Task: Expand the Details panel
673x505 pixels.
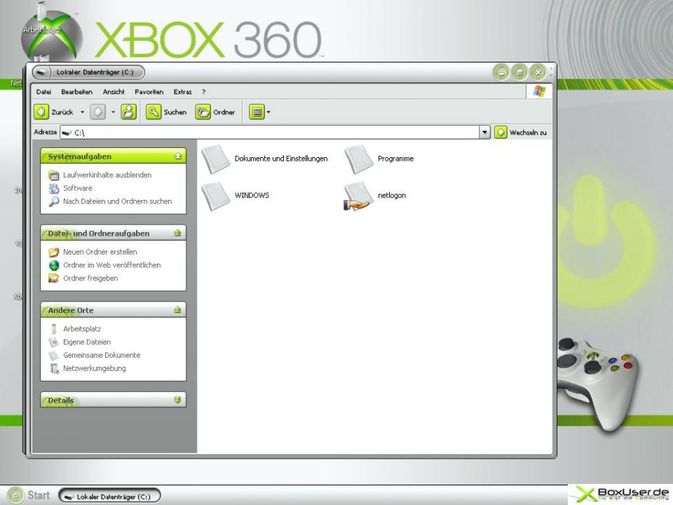Action: 177,400
